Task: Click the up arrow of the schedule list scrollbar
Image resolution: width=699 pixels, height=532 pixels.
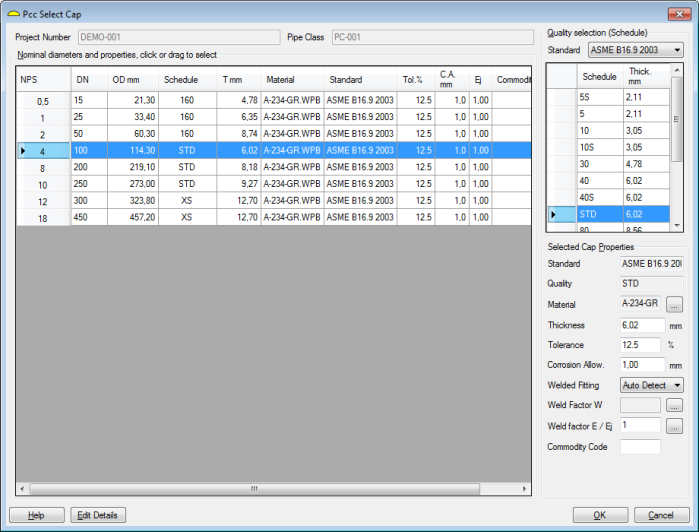Action: (677, 70)
